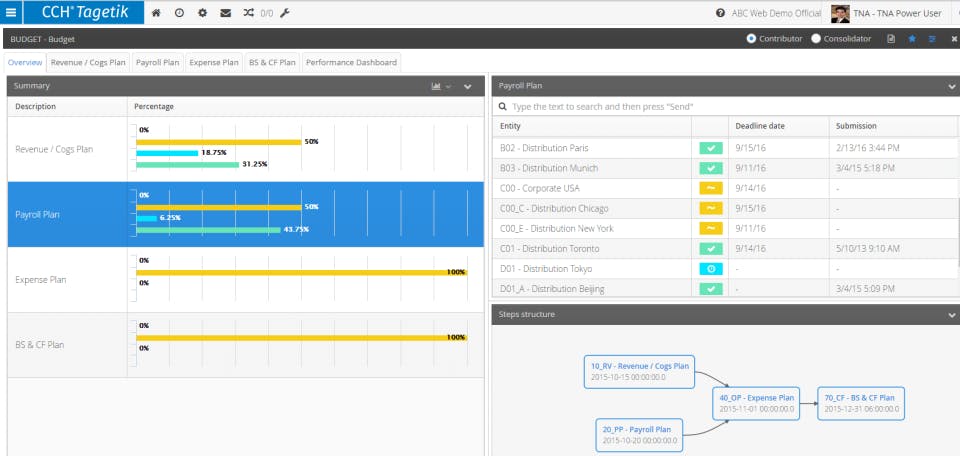Open the recent history clock icon
The image size is (960, 456).
179,13
